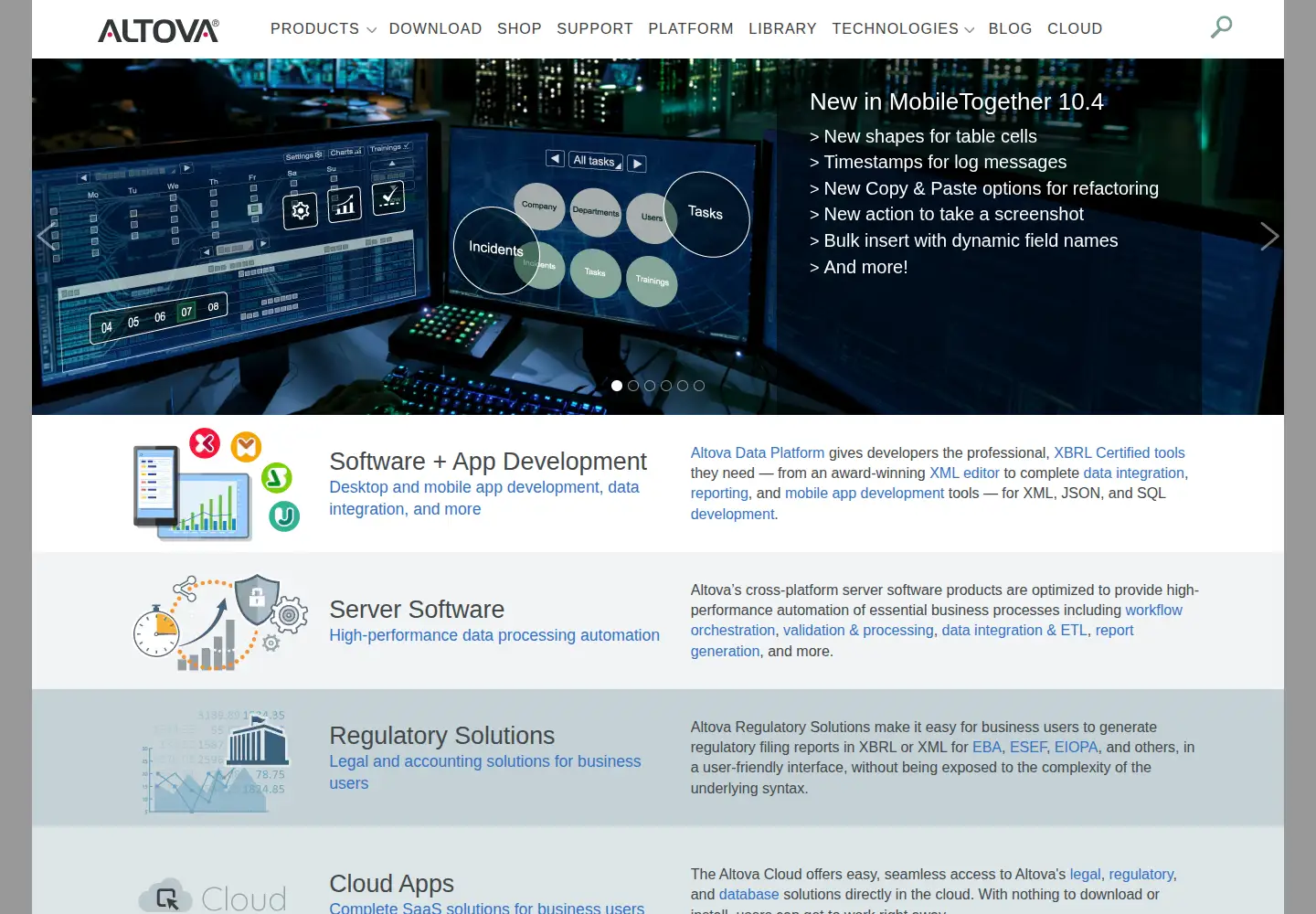Navigate to the Platform page
The height and width of the screenshot is (914, 1316).
691,29
